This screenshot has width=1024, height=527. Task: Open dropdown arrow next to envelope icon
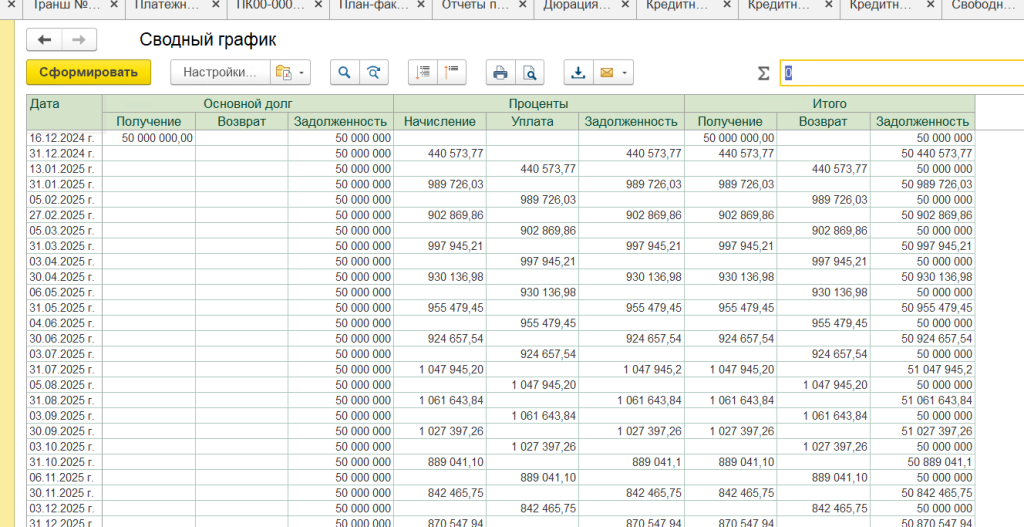626,72
